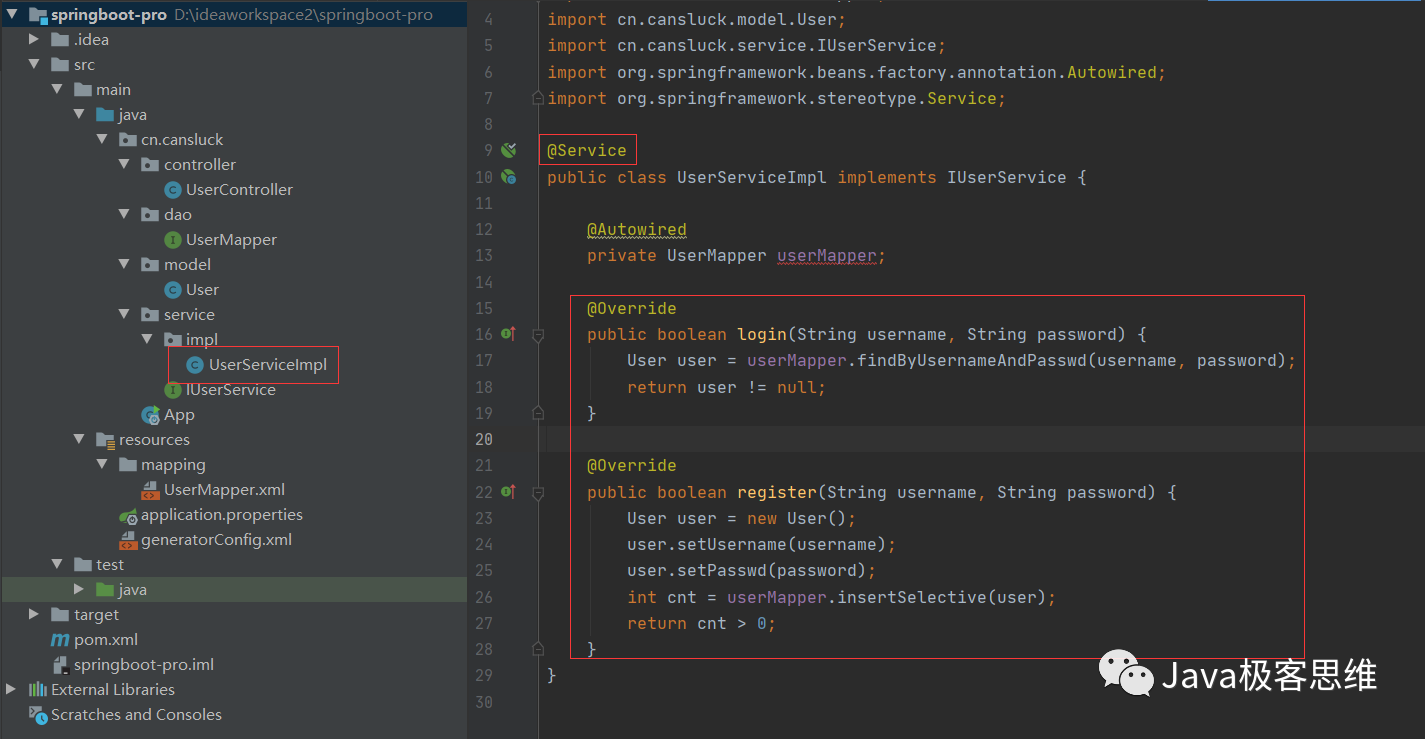This screenshot has height=739, width=1425.
Task: Click the implements-method gutter icon at line 22
Action: coord(508,492)
